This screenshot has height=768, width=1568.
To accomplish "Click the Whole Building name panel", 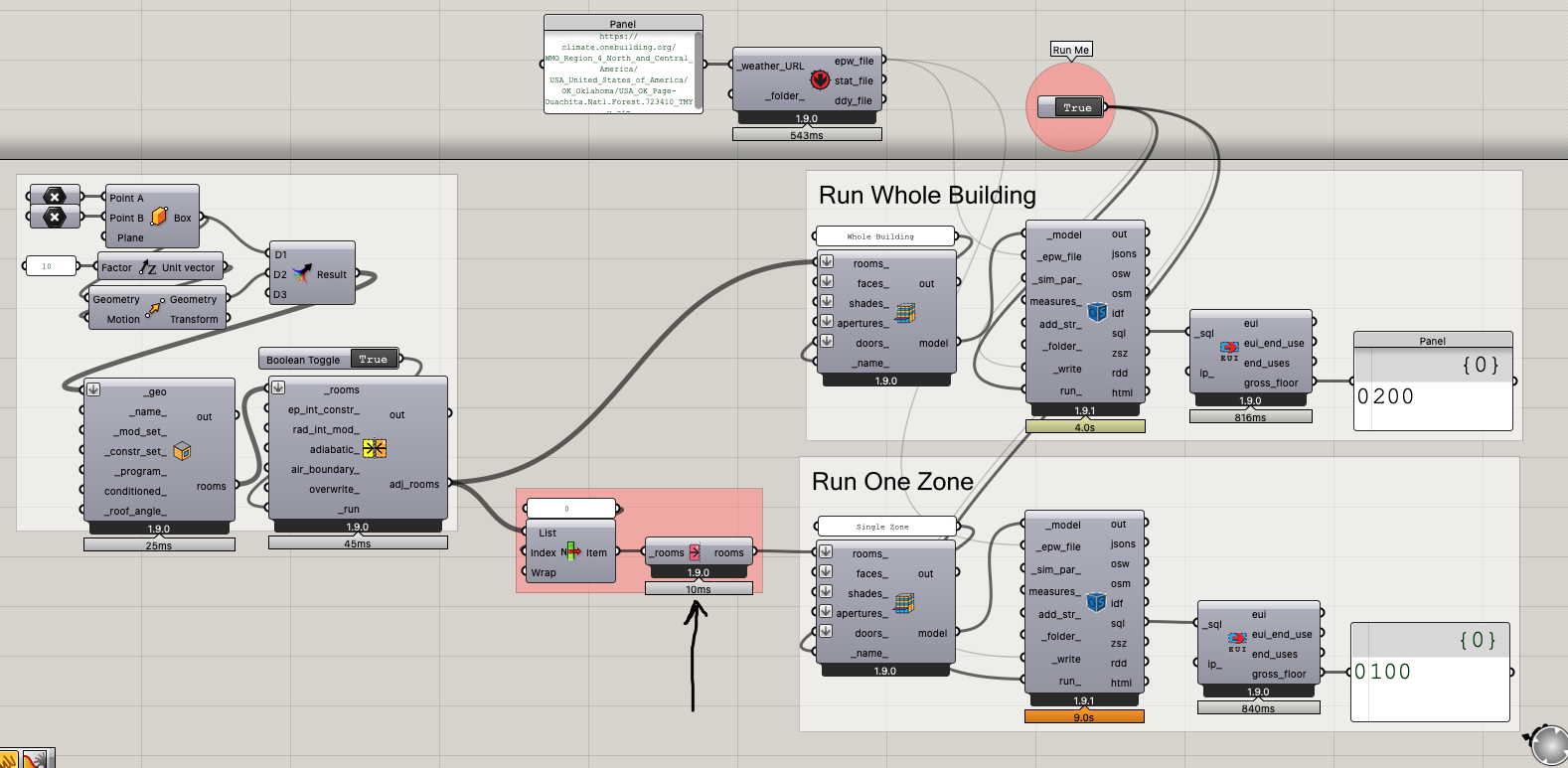I will (884, 236).
